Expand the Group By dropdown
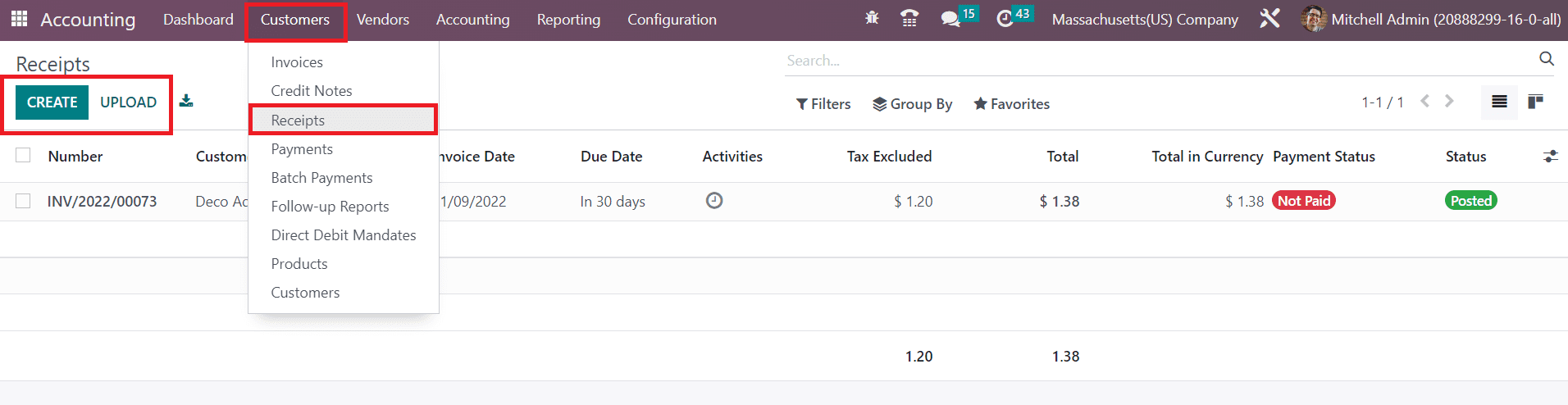This screenshot has width=1568, height=405. (912, 104)
